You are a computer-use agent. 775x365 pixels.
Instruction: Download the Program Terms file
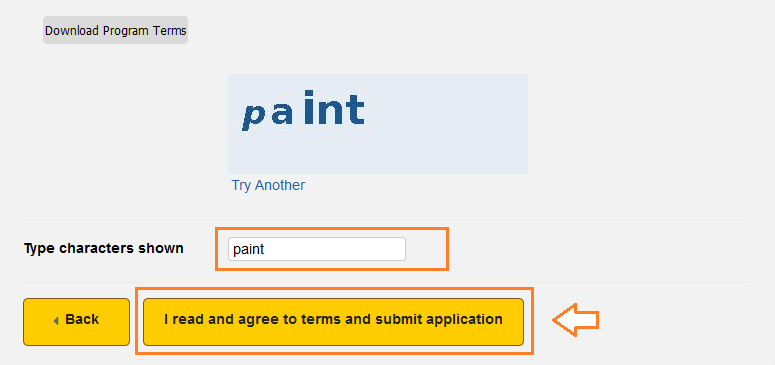115,30
